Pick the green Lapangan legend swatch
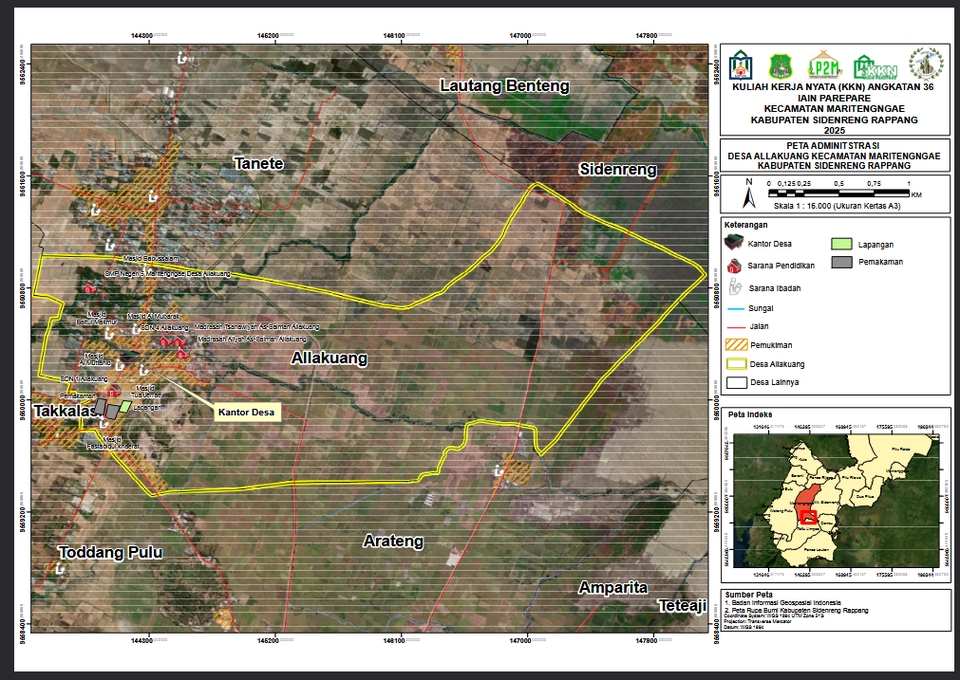The width and height of the screenshot is (960, 680). pos(842,243)
